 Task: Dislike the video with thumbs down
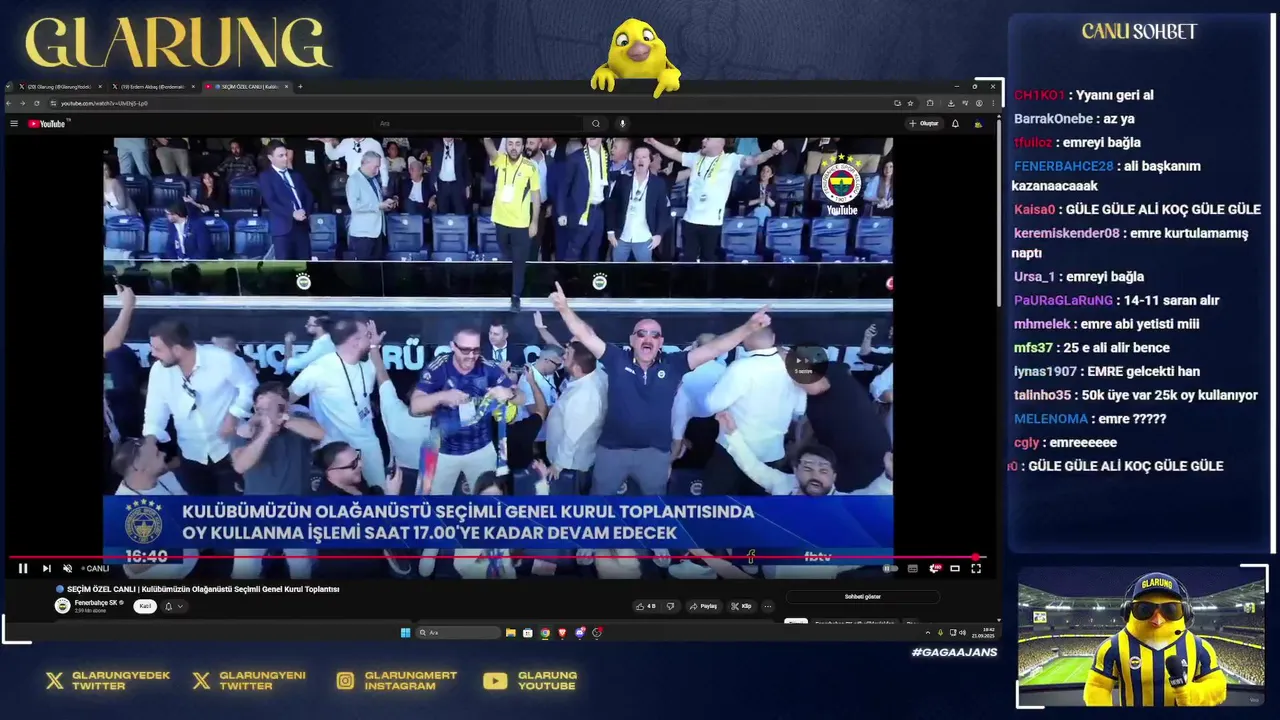[670, 606]
